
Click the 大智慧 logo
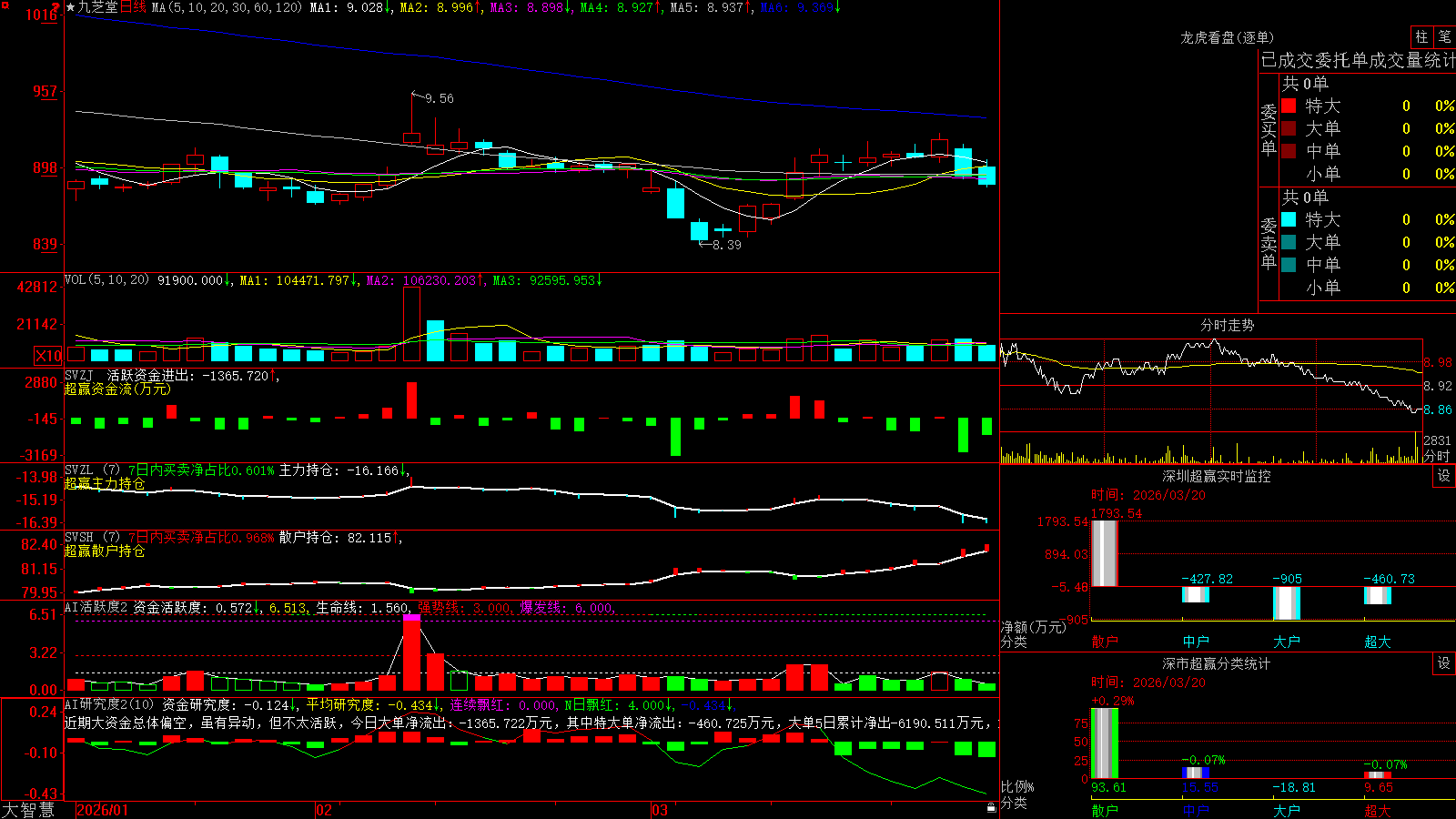[28, 810]
